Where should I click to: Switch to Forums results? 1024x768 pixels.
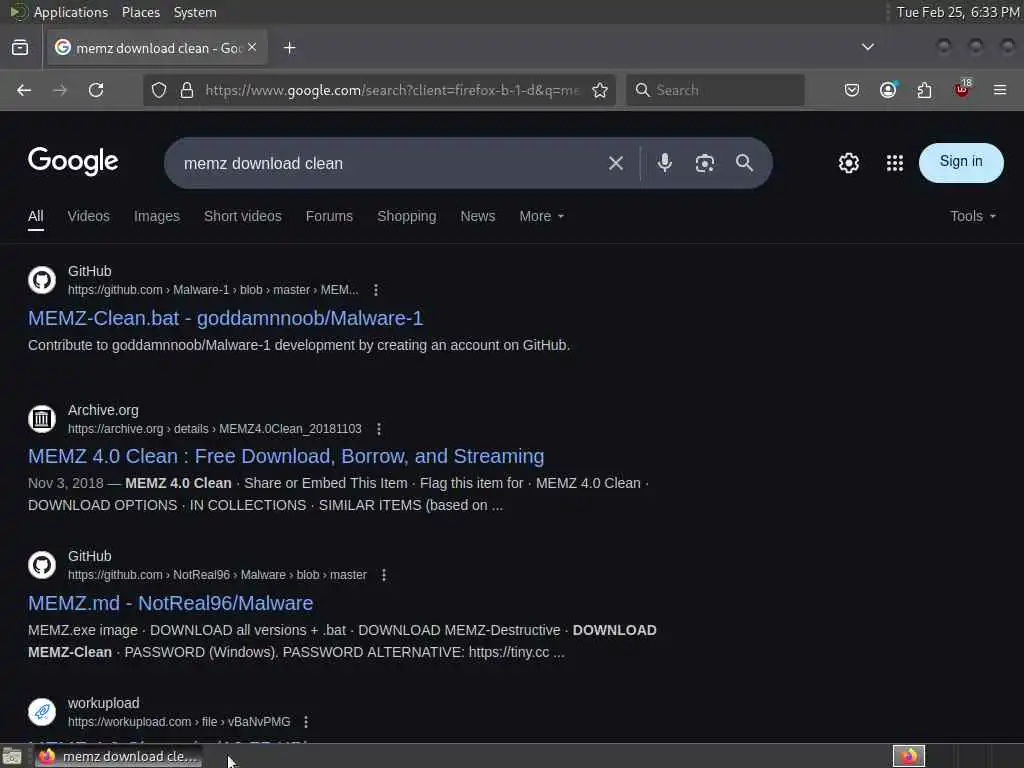329,216
